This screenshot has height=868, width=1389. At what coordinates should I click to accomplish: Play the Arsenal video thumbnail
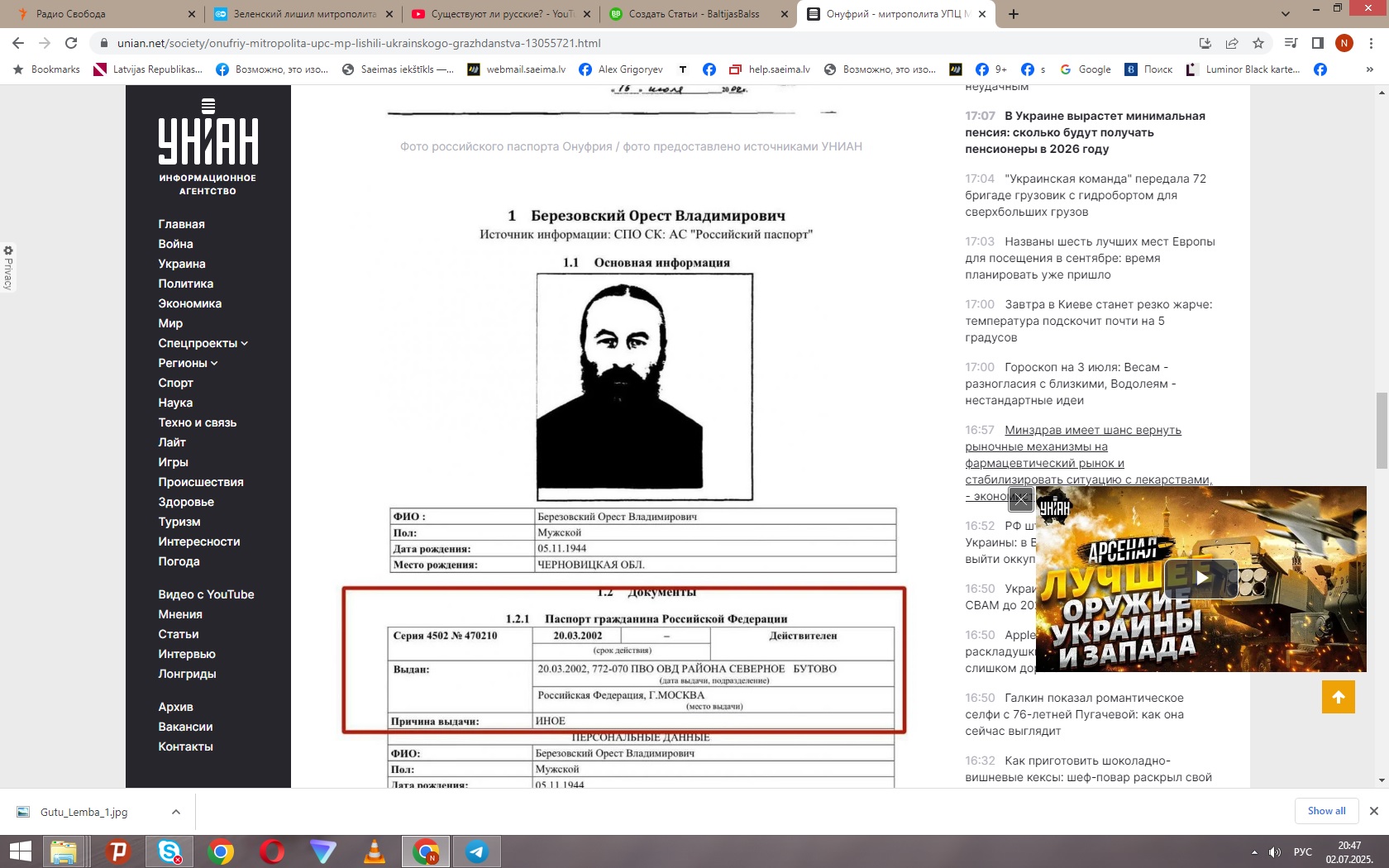click(1200, 579)
